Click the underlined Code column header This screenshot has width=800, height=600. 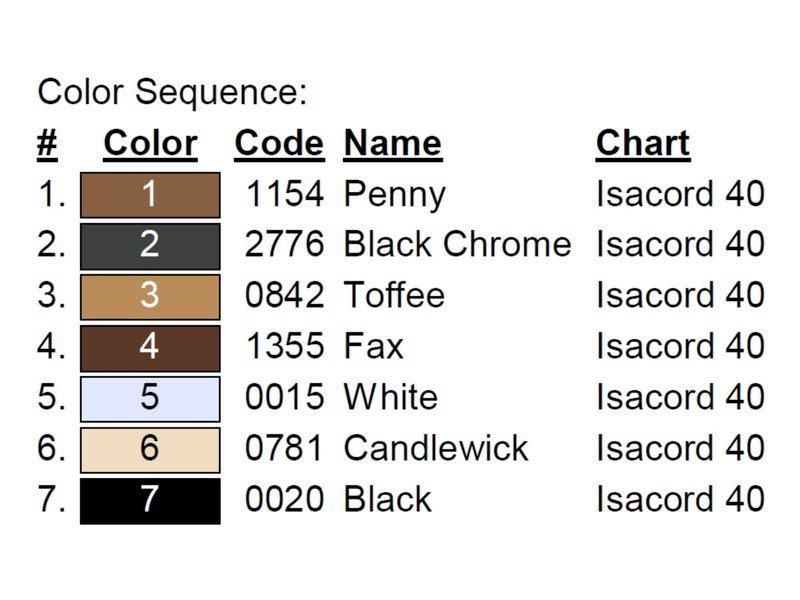[279, 144]
